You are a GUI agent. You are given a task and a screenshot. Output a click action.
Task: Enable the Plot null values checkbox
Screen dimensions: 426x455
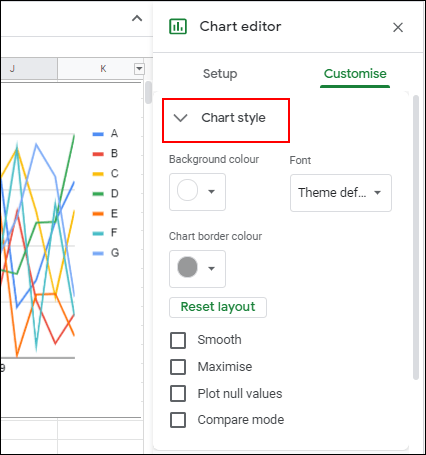pyautogui.click(x=178, y=394)
